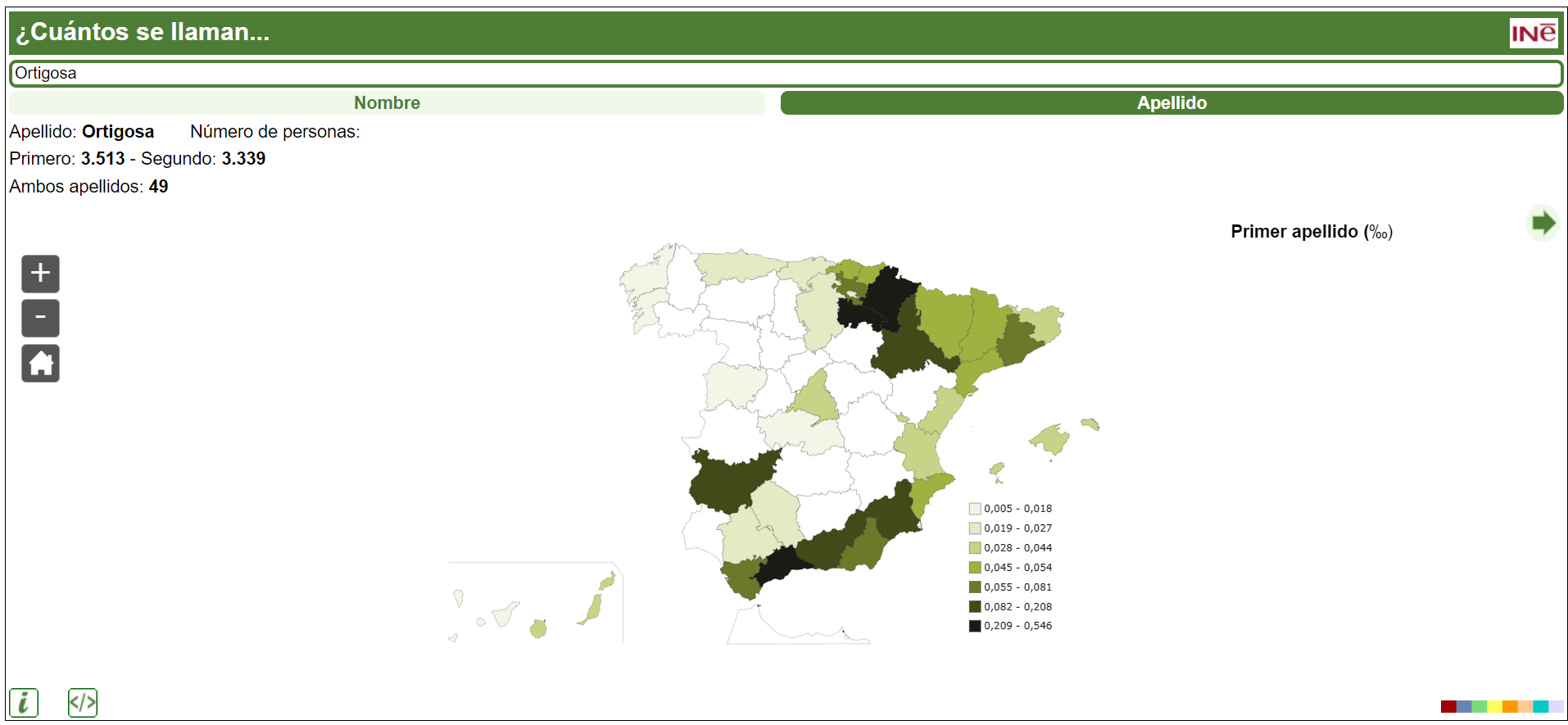This screenshot has height=725, width=1568.
Task: Select the Apellido tab
Action: click(1171, 102)
